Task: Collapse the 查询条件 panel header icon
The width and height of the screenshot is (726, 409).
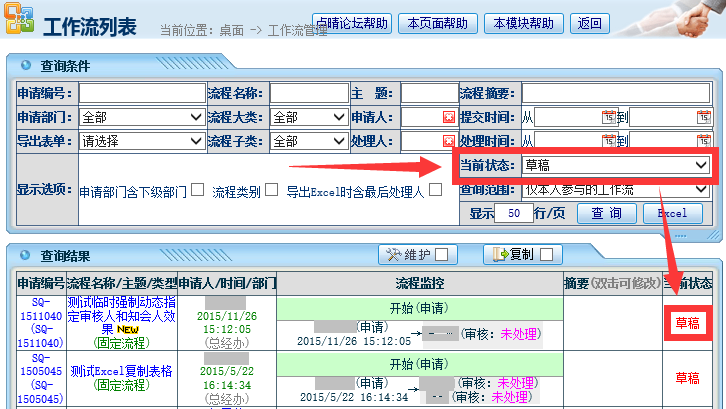Action: (25, 66)
